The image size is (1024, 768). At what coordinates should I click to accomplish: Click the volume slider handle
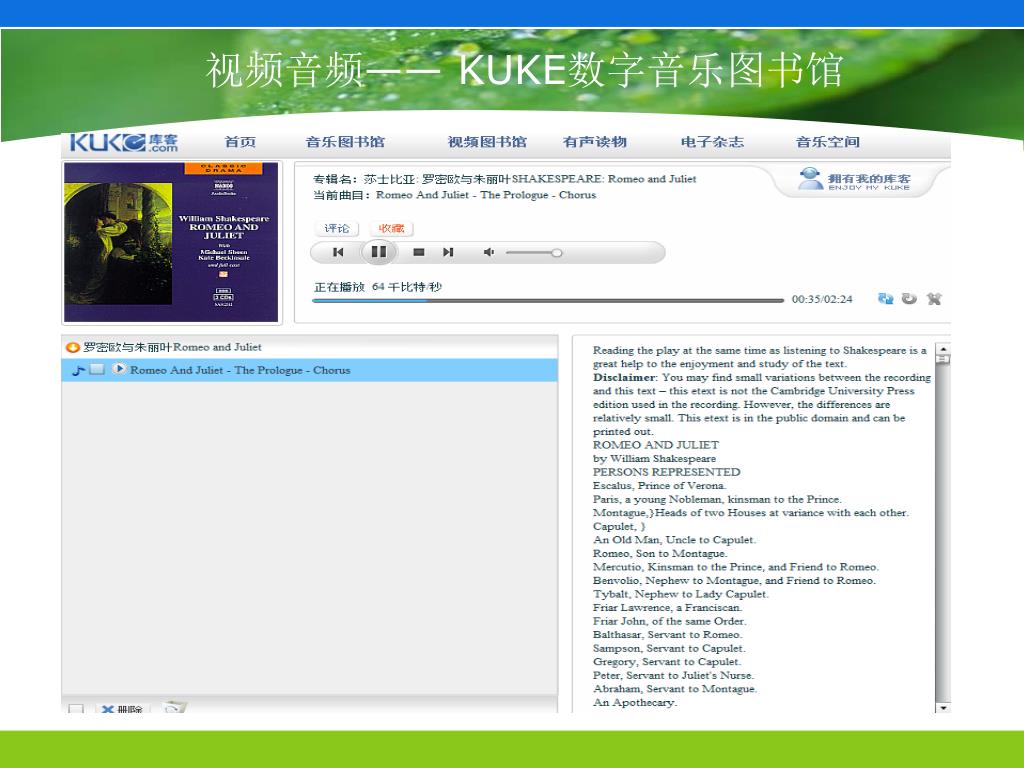click(556, 253)
